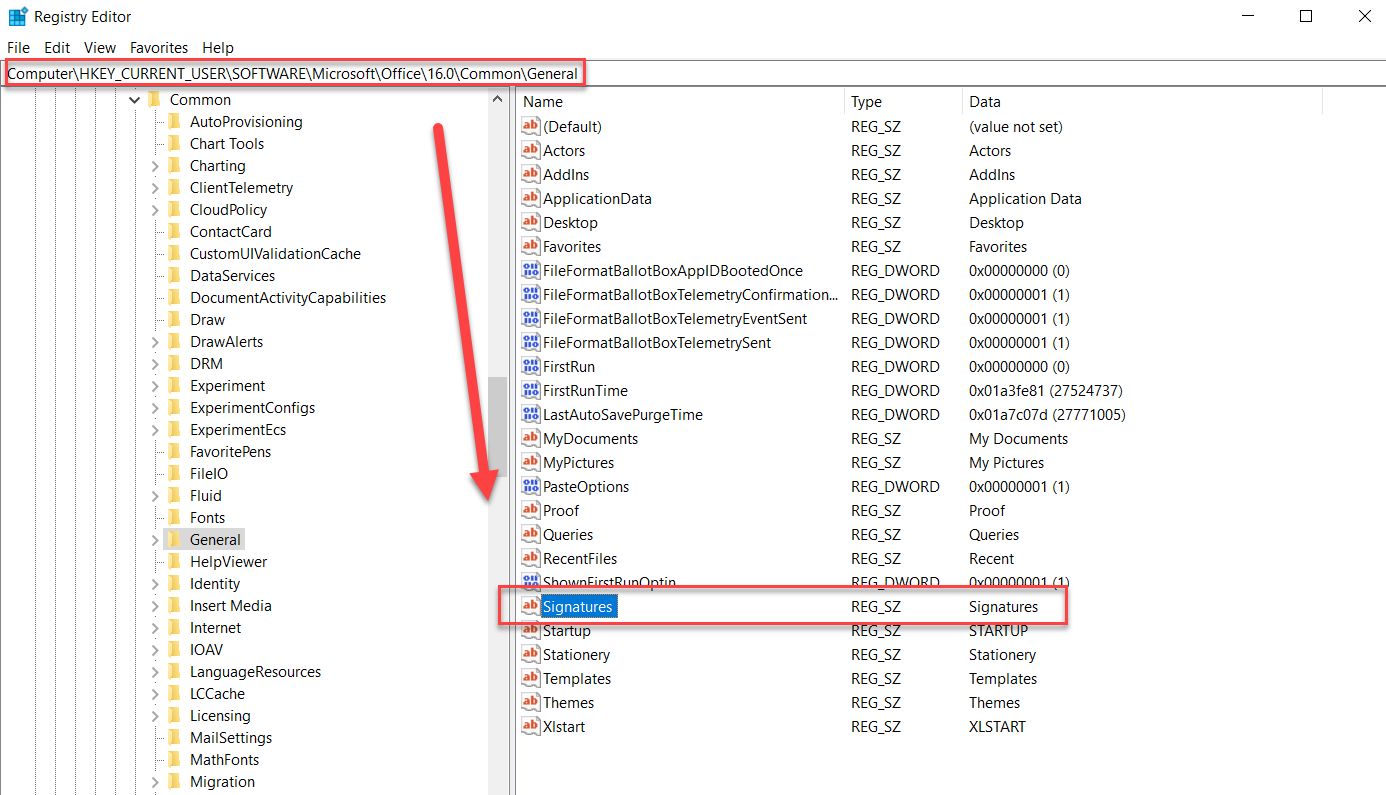Collapse the Common key
The height and width of the screenshot is (795, 1386).
pyautogui.click(x=134, y=99)
